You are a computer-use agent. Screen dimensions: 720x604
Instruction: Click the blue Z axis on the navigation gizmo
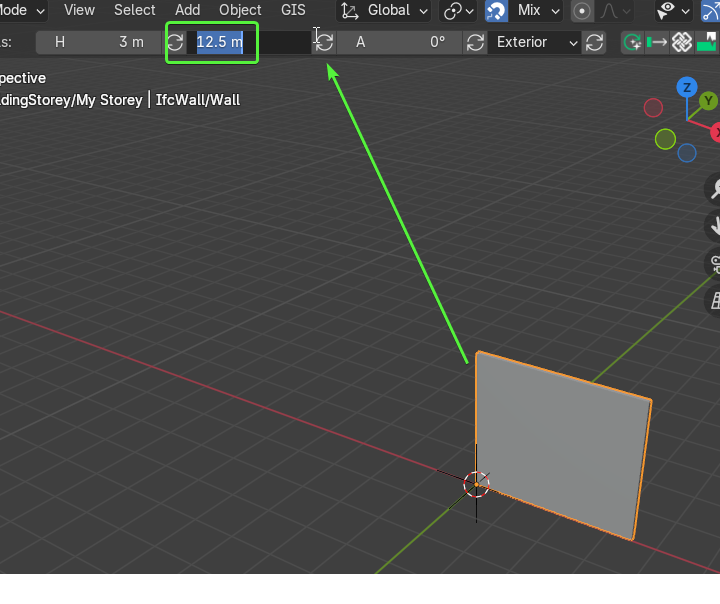point(687,87)
